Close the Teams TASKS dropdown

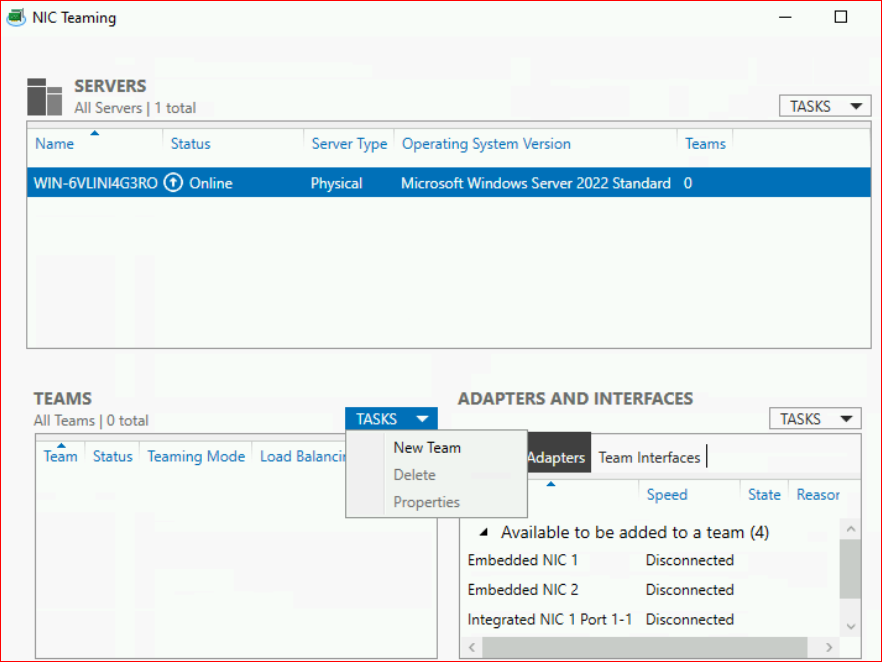(391, 419)
